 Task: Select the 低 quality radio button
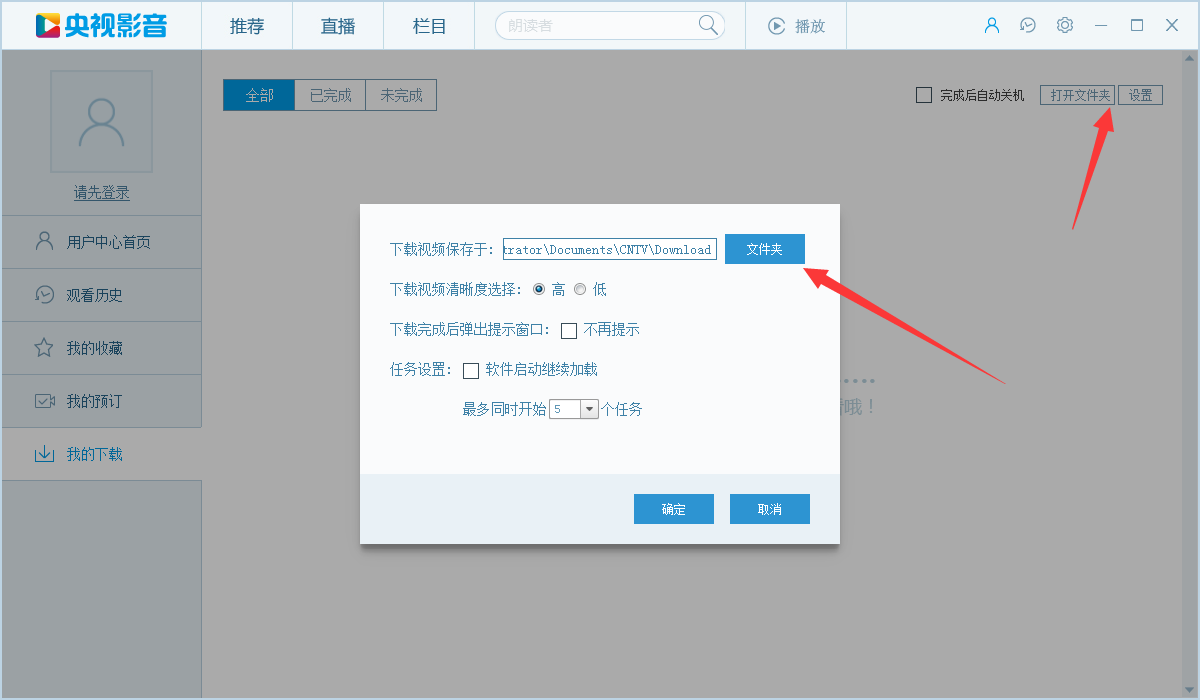click(580, 289)
